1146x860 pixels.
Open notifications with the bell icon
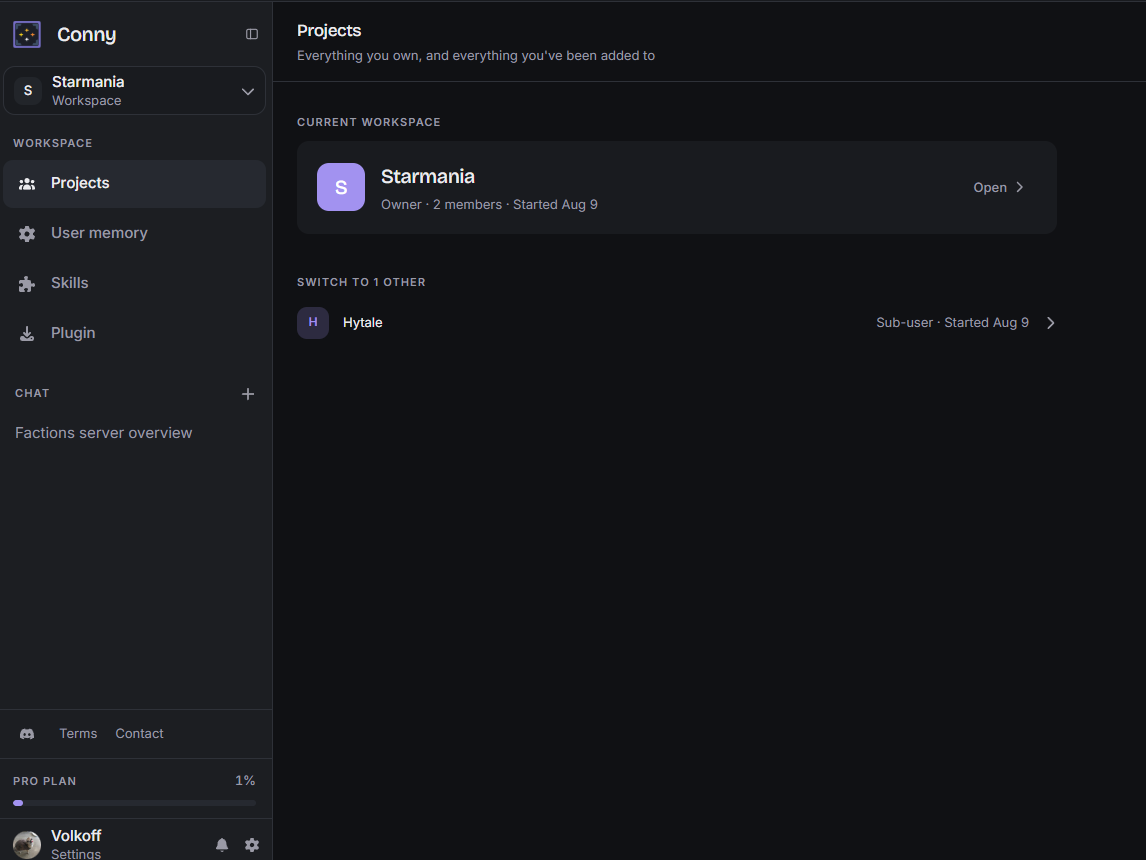[222, 845]
